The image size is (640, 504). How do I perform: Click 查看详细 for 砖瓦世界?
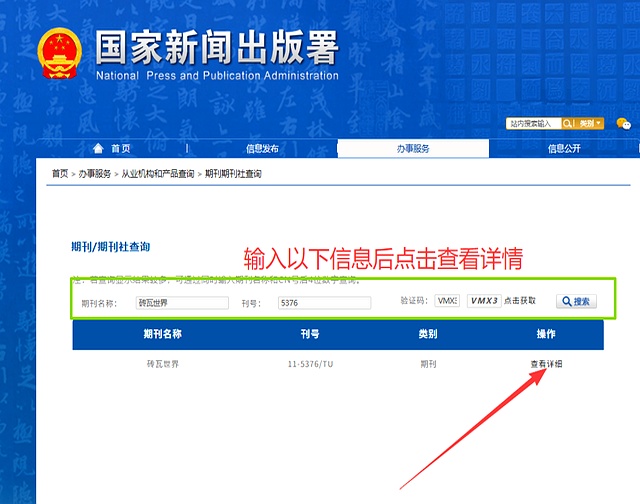pos(546,364)
